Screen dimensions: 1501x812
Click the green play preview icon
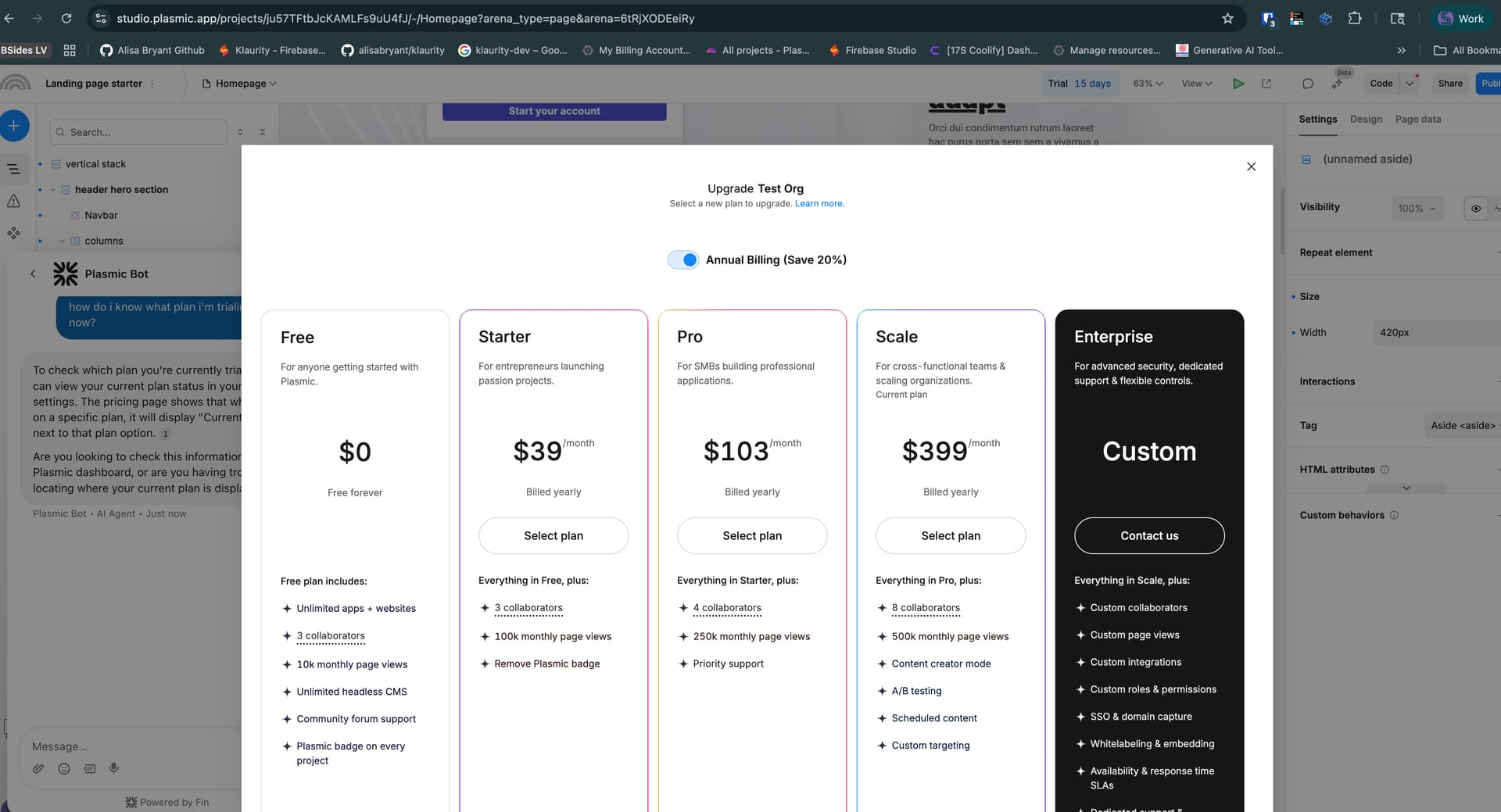tap(1238, 84)
